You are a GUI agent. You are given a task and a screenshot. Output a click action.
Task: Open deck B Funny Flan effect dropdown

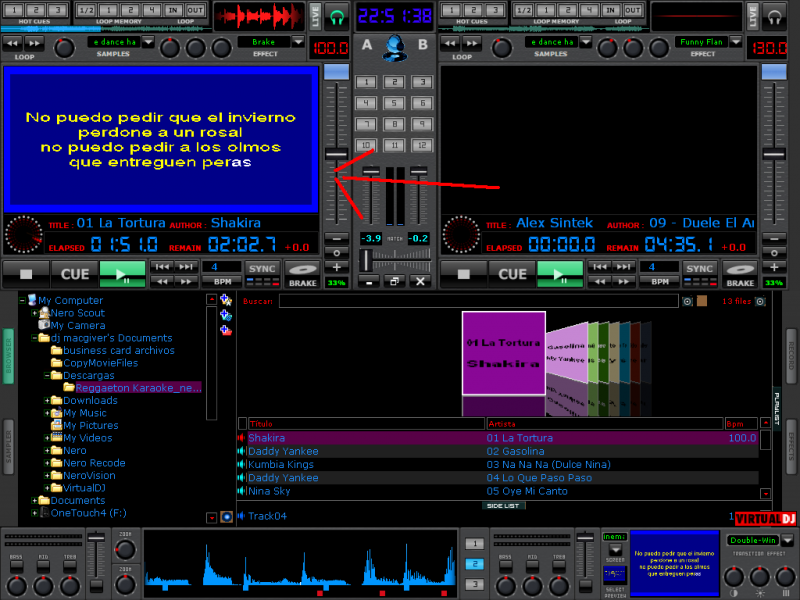click(x=736, y=41)
